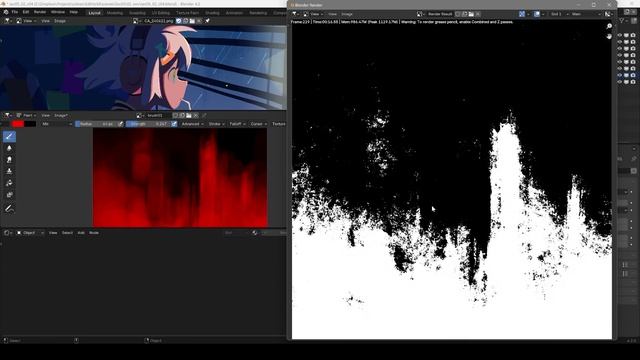
Task: Toggle Strength pressure sensitivity
Action: pyautogui.click(x=174, y=124)
